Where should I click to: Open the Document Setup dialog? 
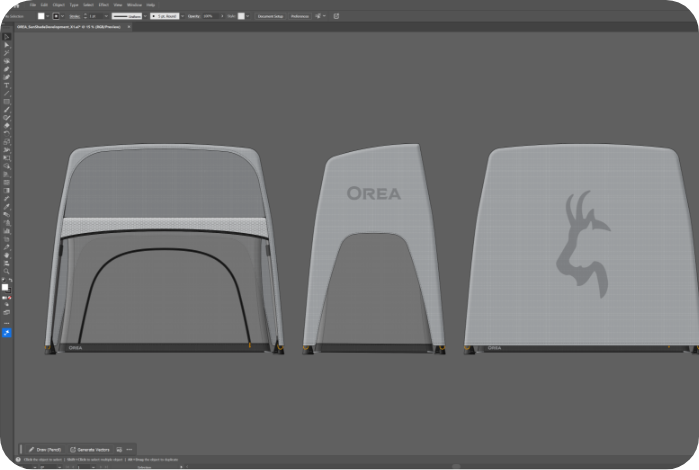click(270, 16)
